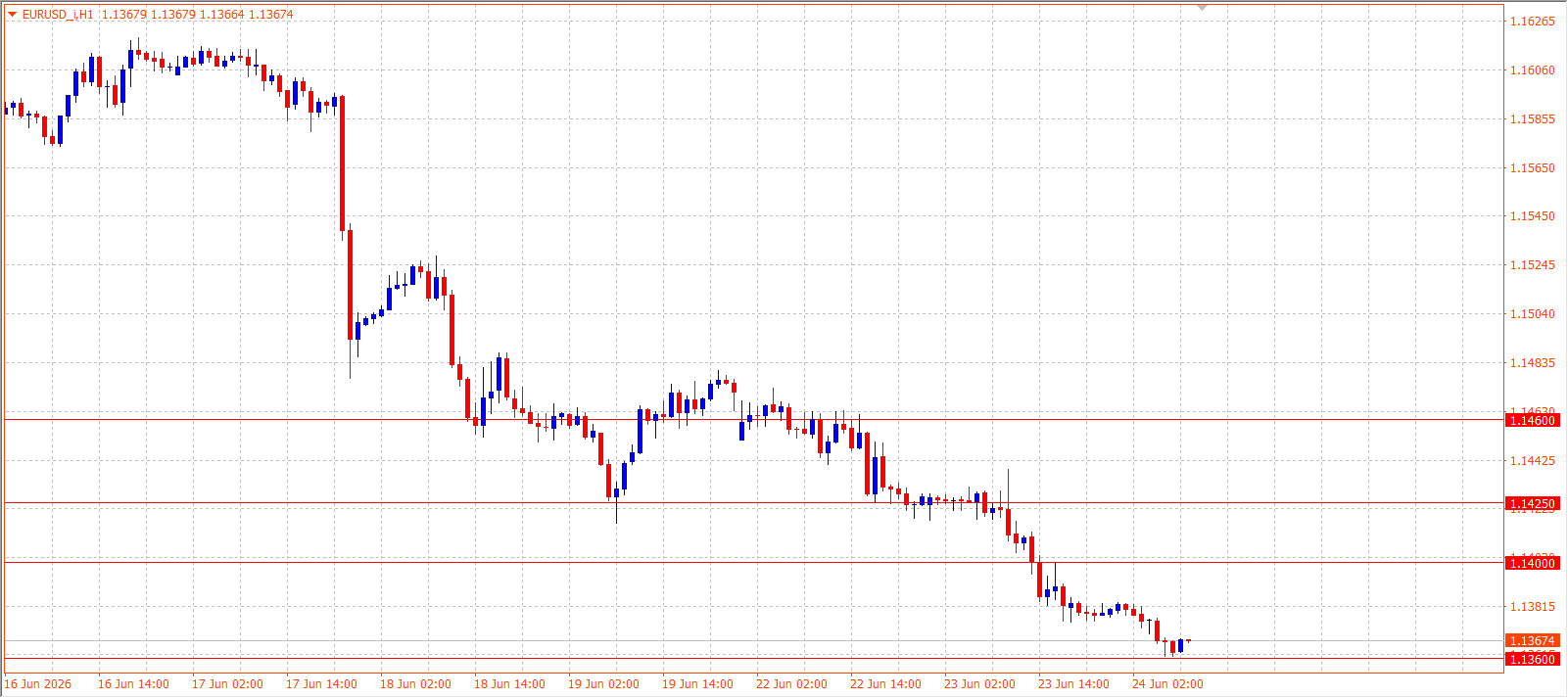Screen dimensions: 1568x698
Task: Click the 23 Jun 14:00 time label
Action: pyautogui.click(x=1073, y=684)
